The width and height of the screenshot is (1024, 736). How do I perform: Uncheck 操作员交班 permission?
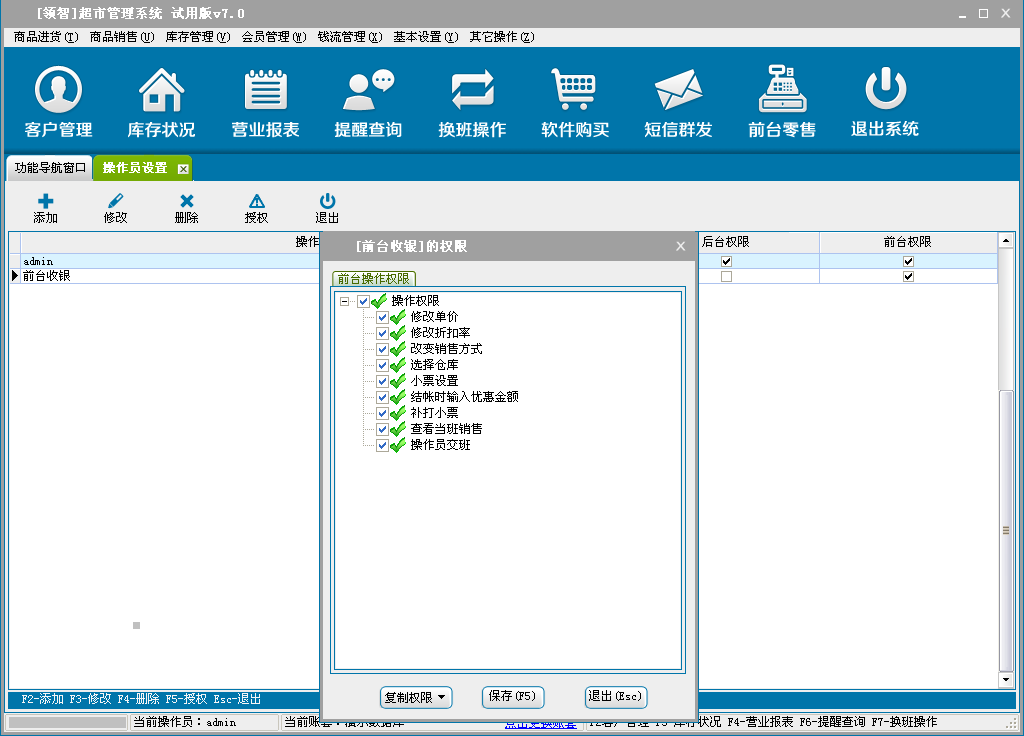click(383, 445)
